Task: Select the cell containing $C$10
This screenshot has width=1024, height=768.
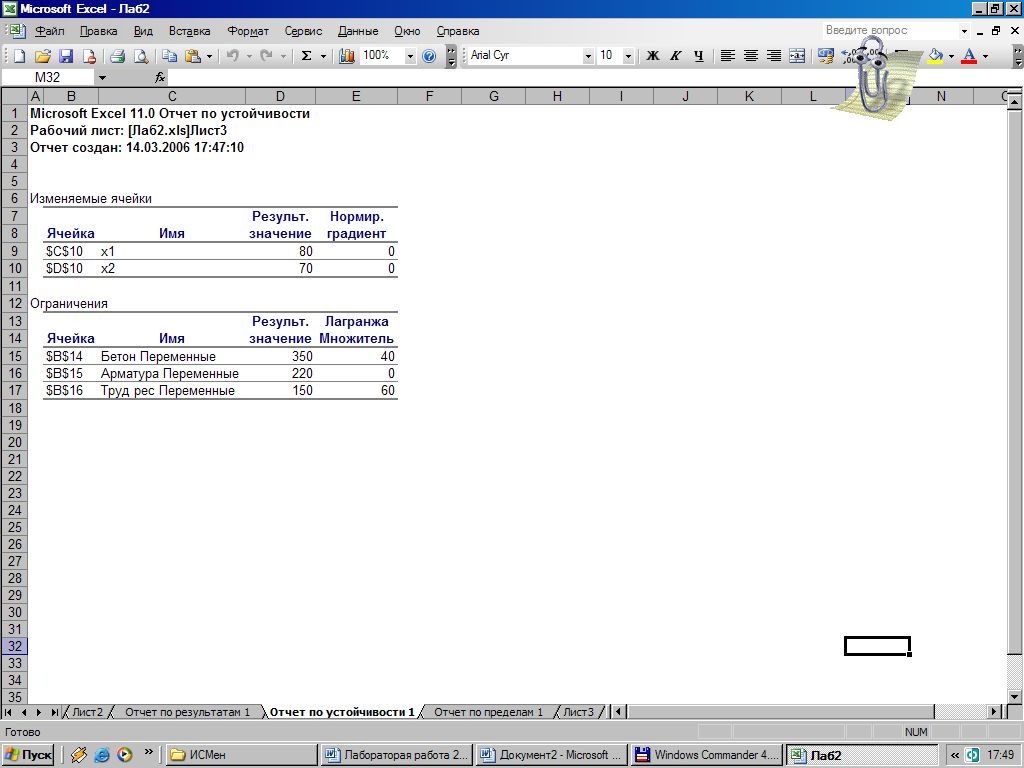Action: coord(71,251)
